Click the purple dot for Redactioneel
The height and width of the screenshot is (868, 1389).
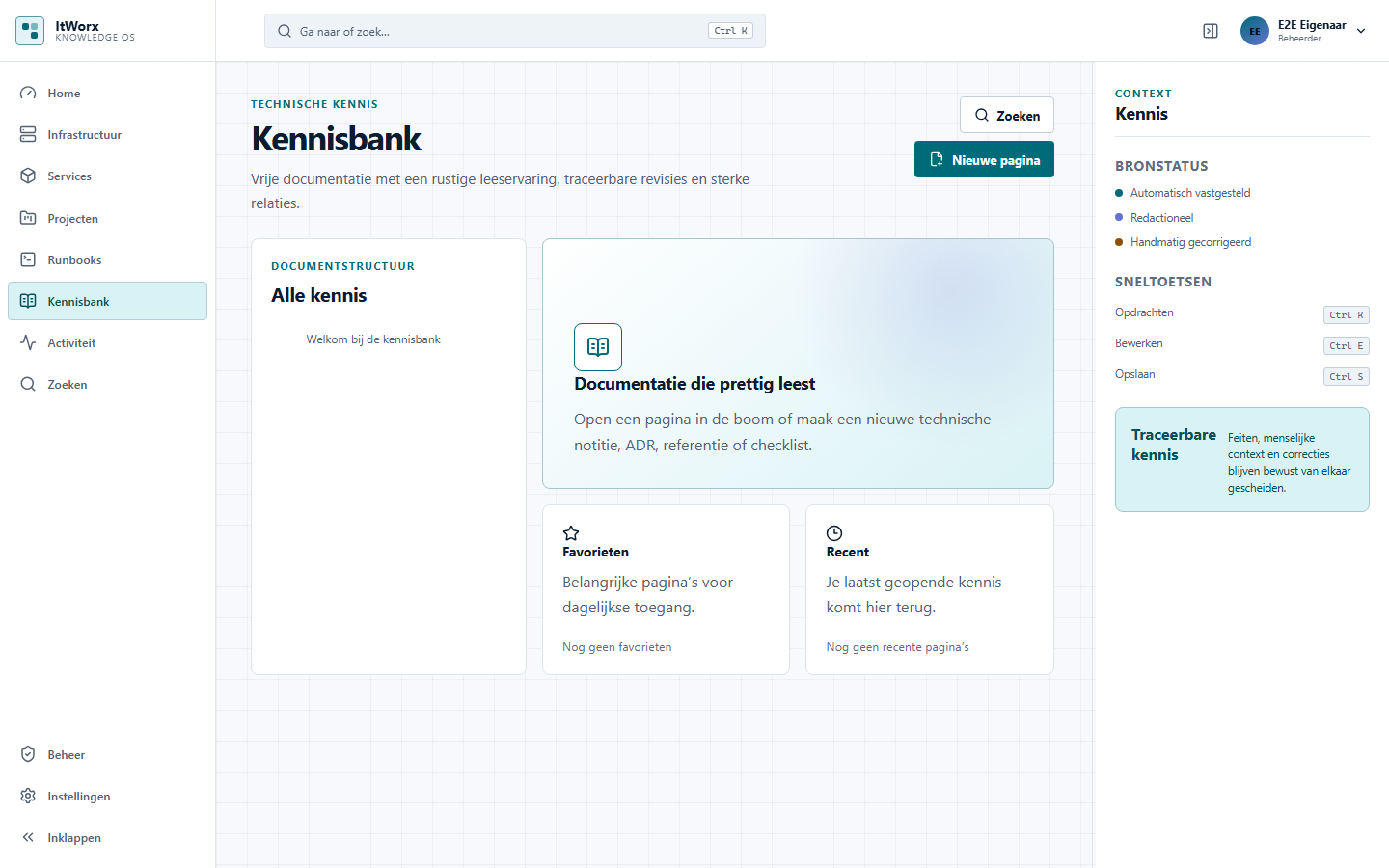1119,217
